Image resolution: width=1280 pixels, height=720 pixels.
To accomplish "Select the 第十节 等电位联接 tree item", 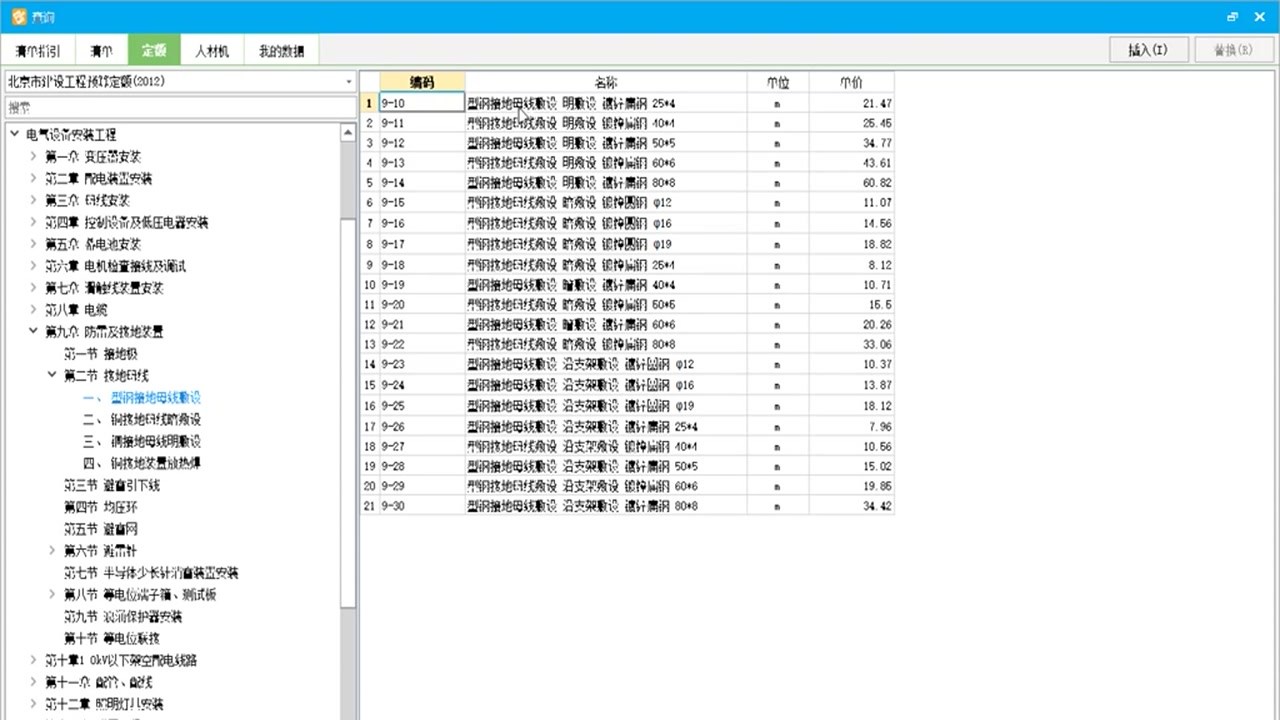I will coord(112,638).
